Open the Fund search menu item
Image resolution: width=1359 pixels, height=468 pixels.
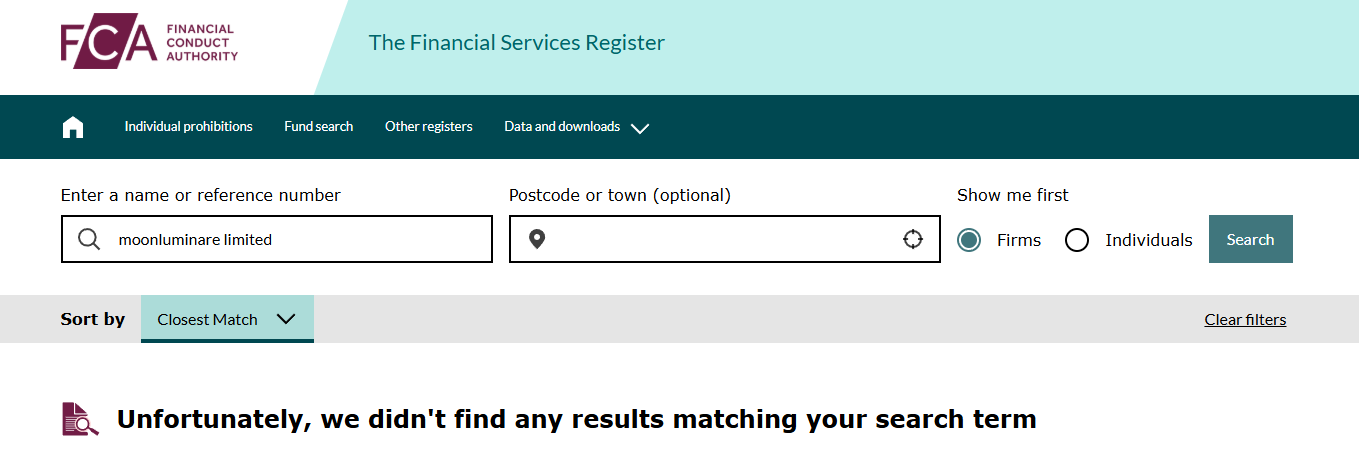(x=318, y=127)
